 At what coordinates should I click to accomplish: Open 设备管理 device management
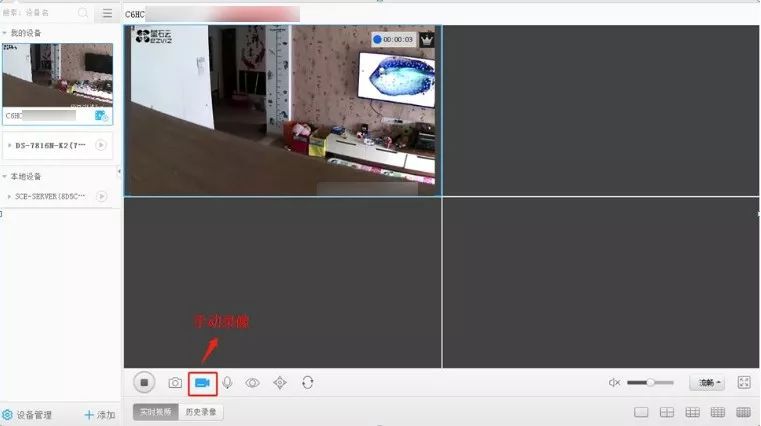tap(28, 414)
